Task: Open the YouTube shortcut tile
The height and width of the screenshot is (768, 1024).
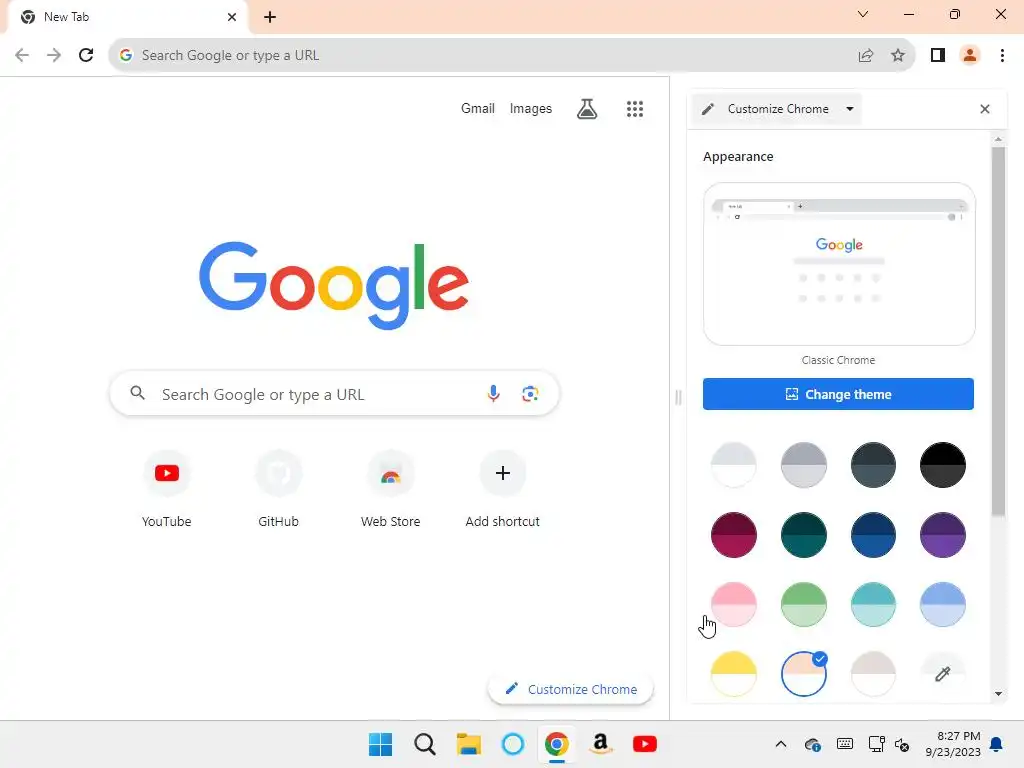Action: coord(167,488)
